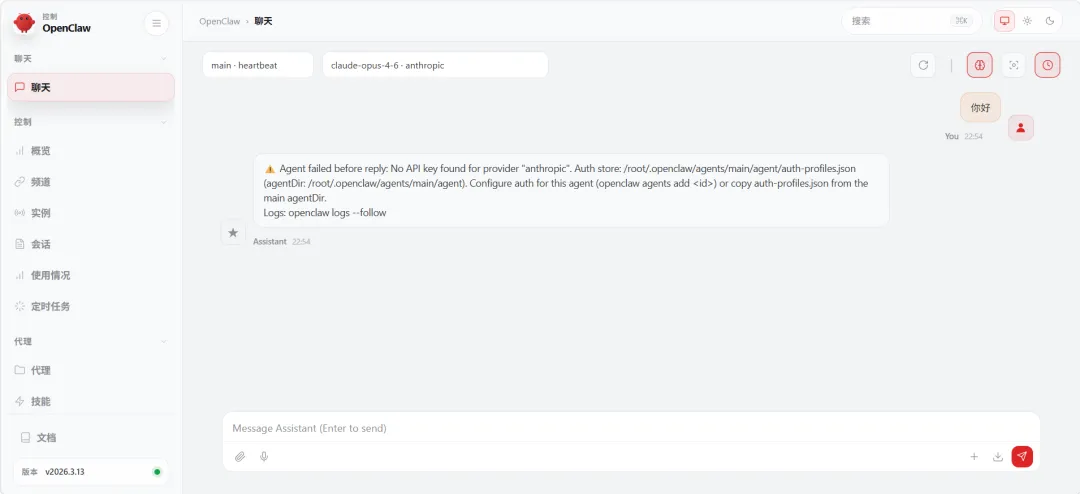This screenshot has width=1080, height=494.
Task: Toggle focus mode frame icon
Action: 1013,65
